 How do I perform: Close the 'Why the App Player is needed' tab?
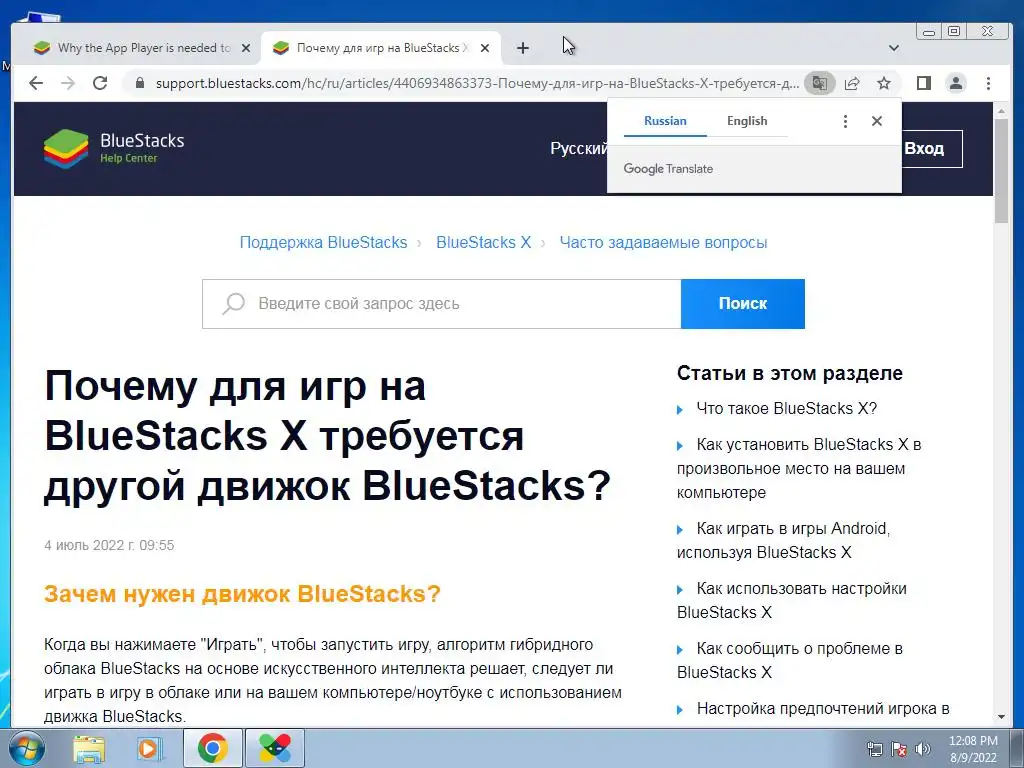246,48
